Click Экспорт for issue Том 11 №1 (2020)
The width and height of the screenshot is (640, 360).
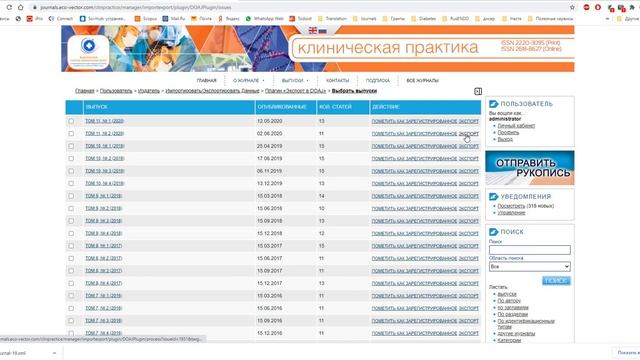click(x=469, y=121)
